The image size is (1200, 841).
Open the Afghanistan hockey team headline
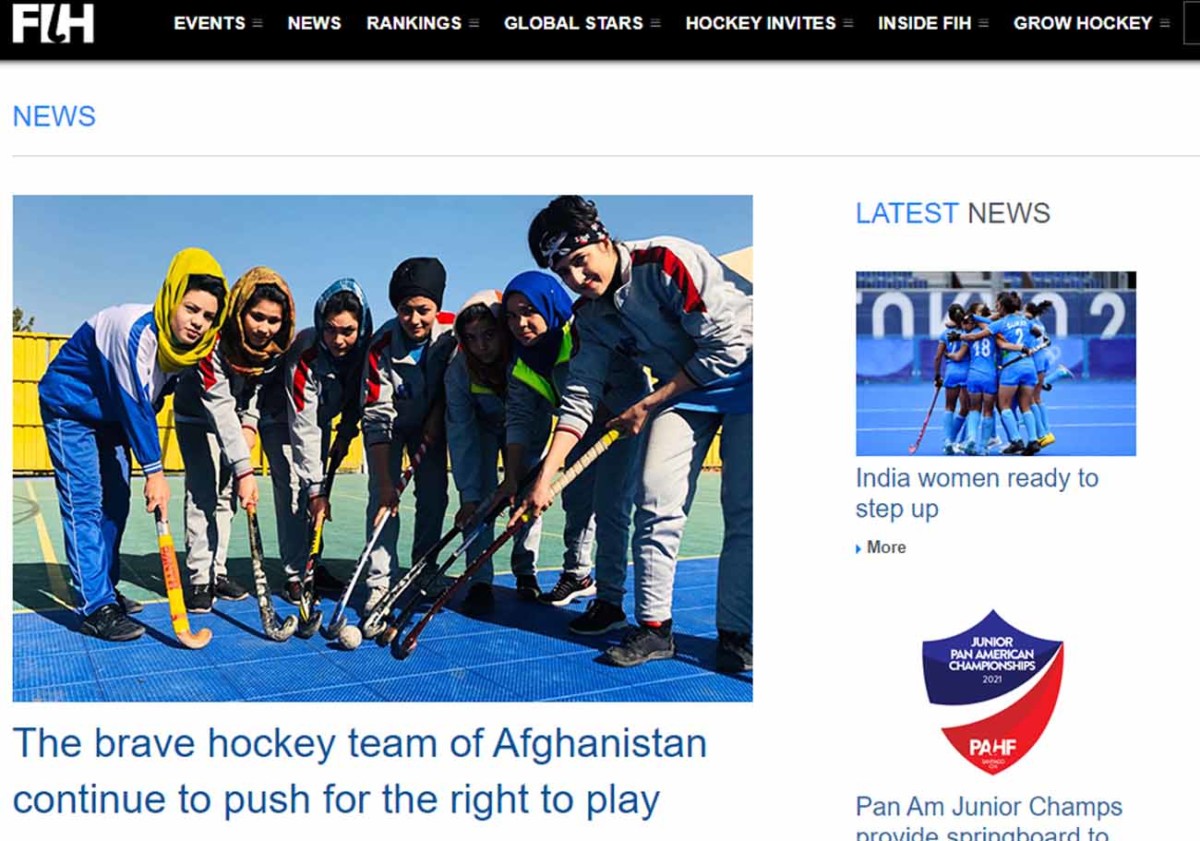coord(360,772)
